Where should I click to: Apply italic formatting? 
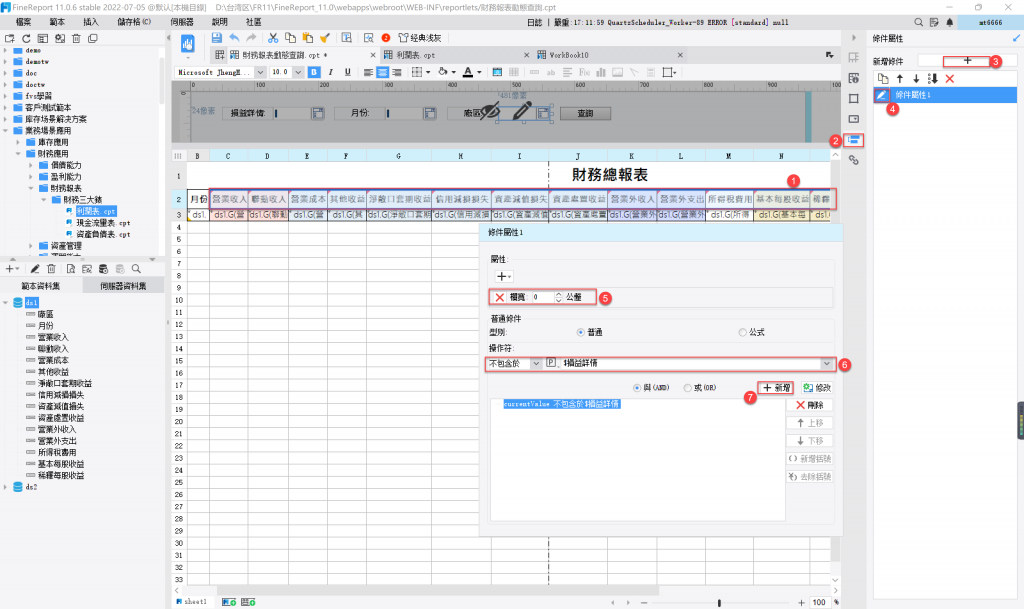pyautogui.click(x=330, y=72)
